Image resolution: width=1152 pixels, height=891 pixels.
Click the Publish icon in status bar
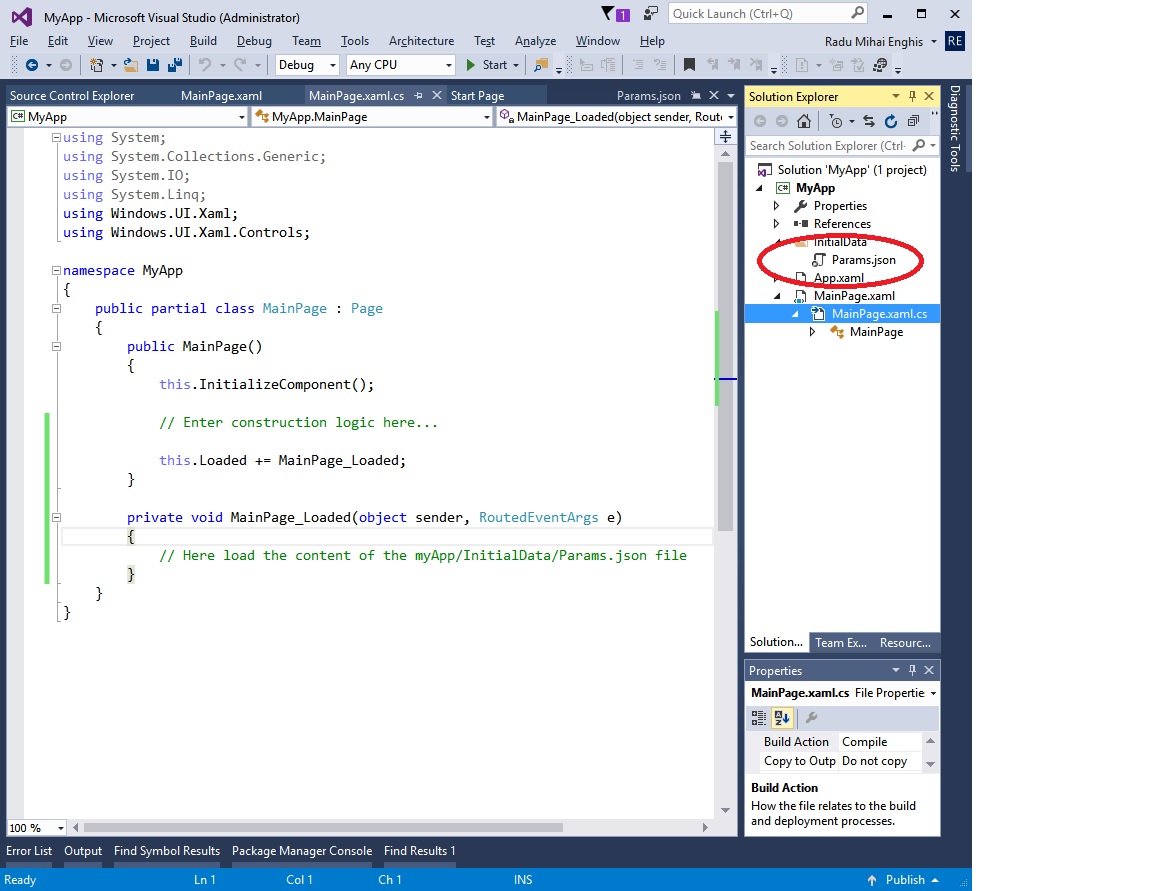pos(872,880)
